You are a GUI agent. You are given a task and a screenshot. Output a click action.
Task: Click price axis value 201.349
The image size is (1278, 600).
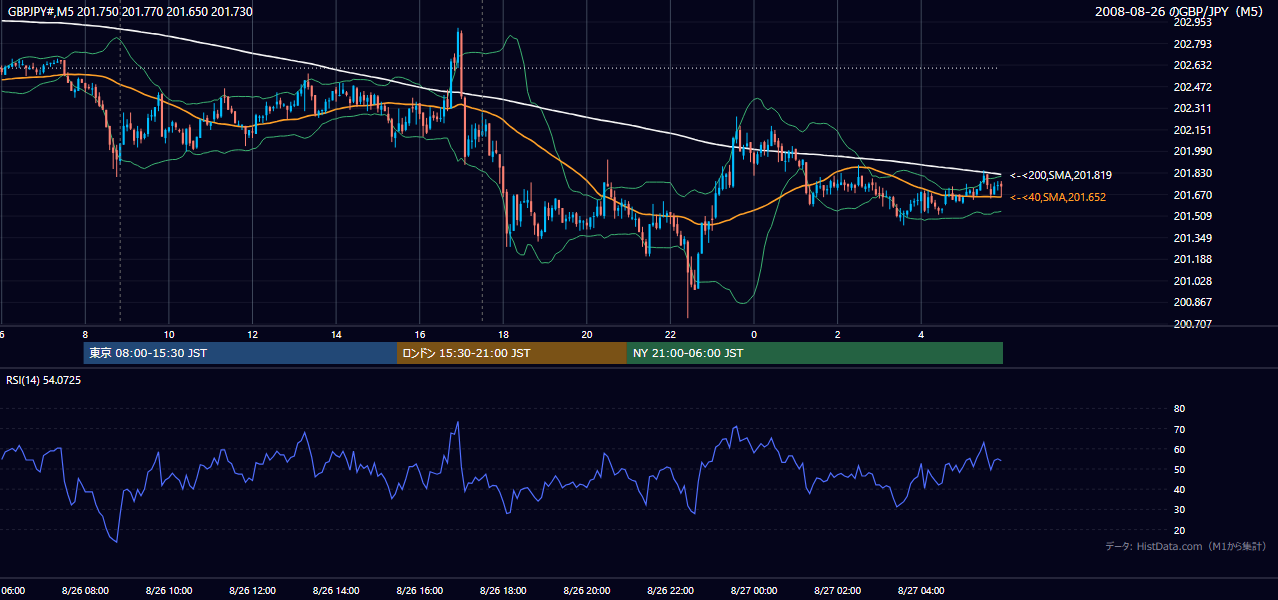(x=1193, y=238)
